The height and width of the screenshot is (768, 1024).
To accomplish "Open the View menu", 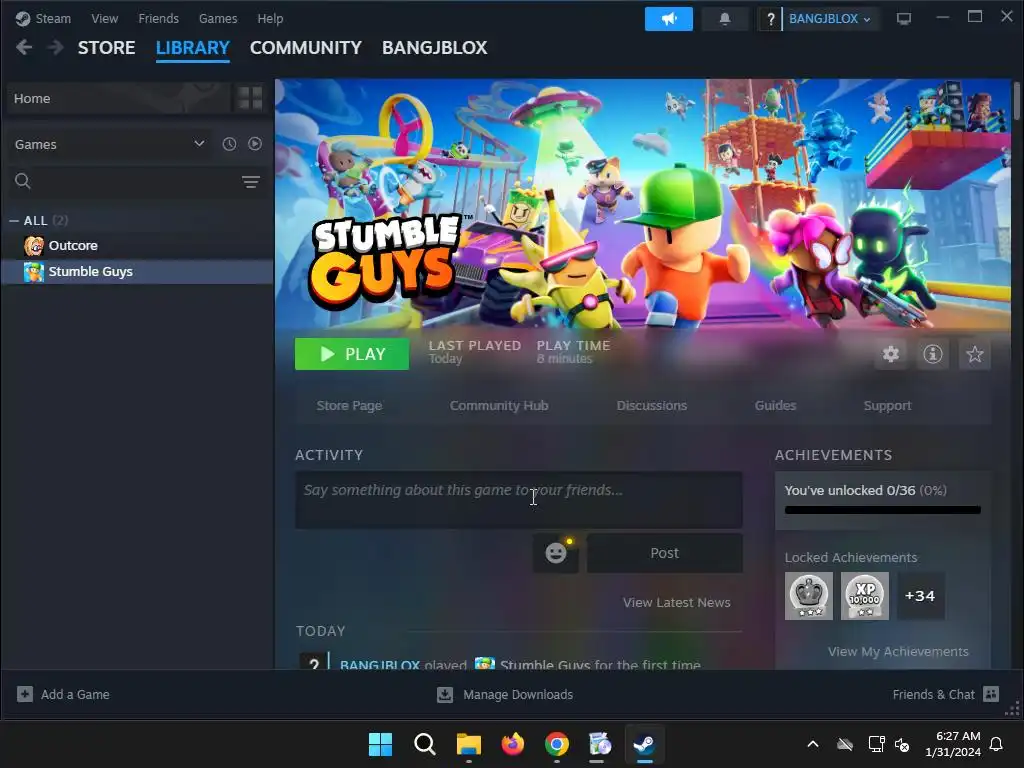I will tap(104, 18).
